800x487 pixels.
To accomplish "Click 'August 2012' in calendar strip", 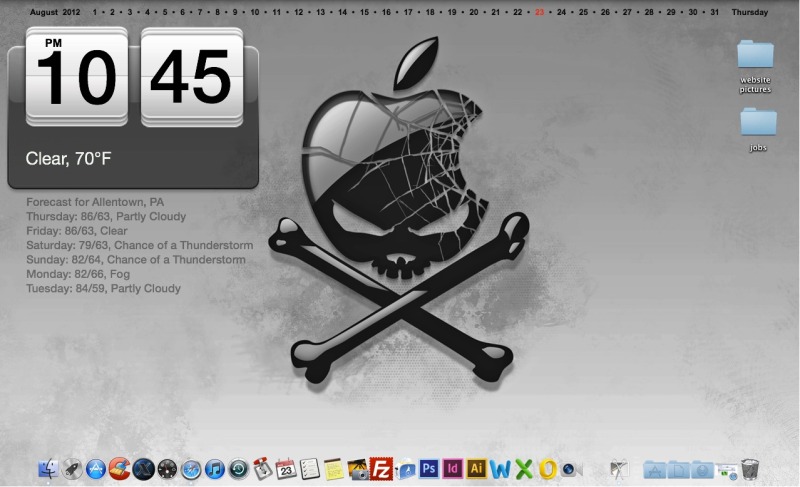I will point(55,12).
